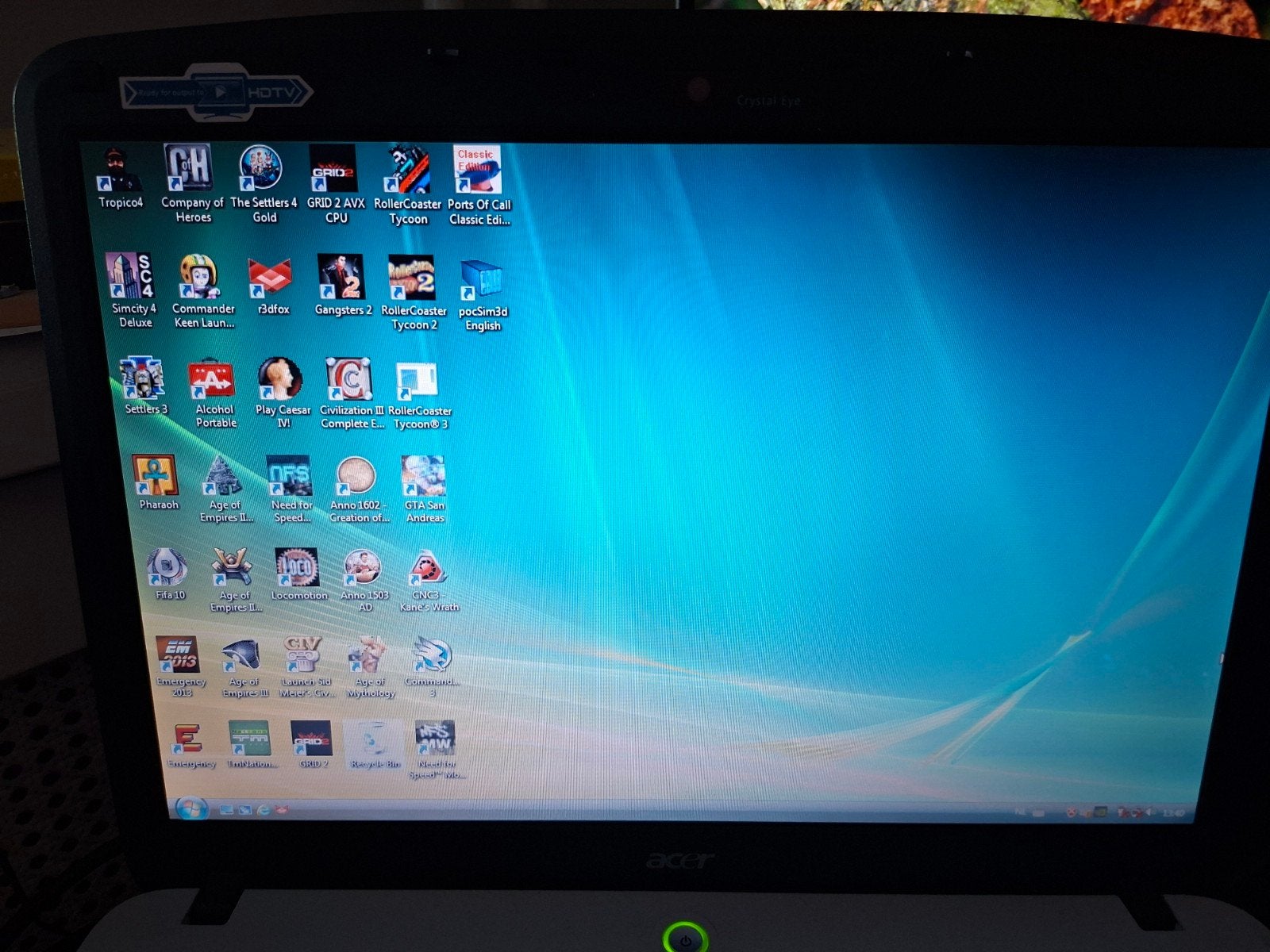This screenshot has height=952, width=1270.
Task: Open the Tropico4 desktop shortcut
Action: tap(119, 178)
